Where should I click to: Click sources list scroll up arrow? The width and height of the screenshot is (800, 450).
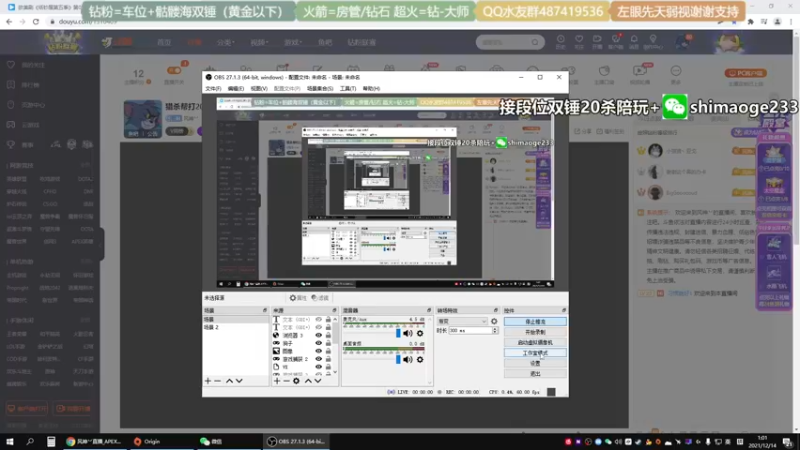click(335, 319)
